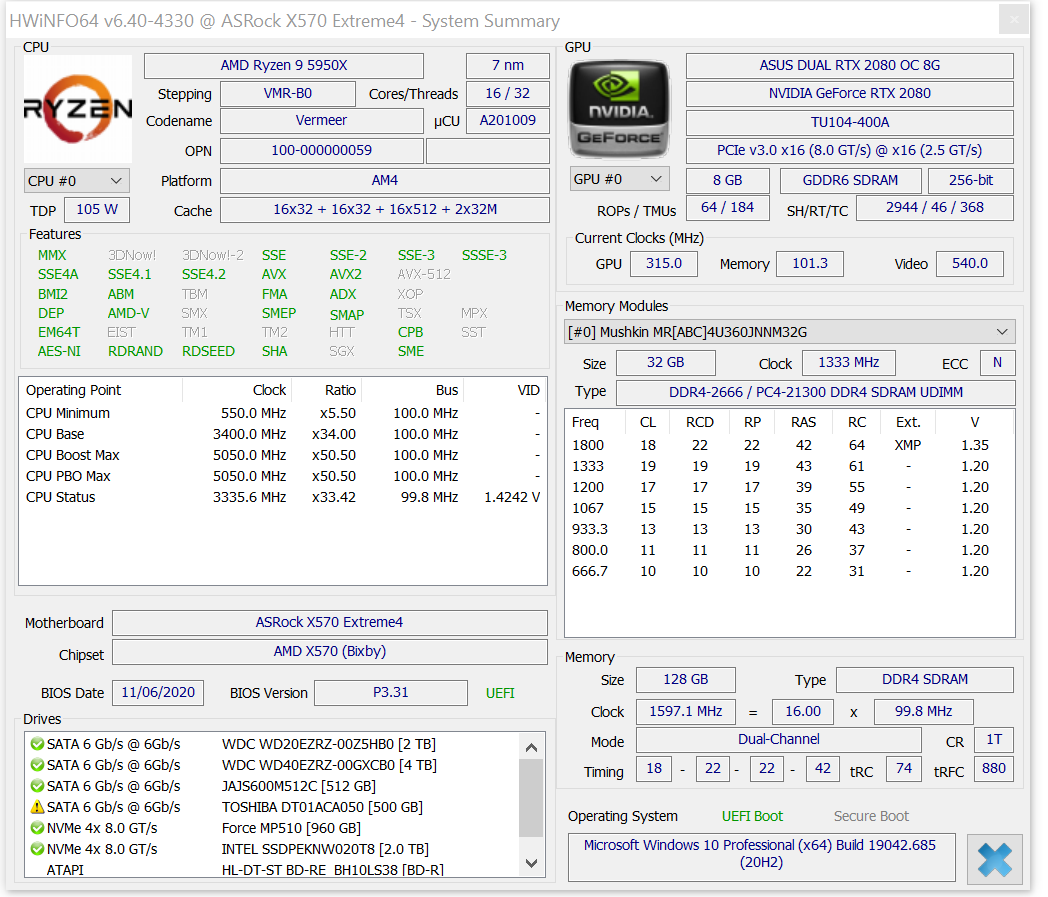The image size is (1048, 897).
Task: Click the 16 / 32 cores/threads field
Action: (x=508, y=94)
